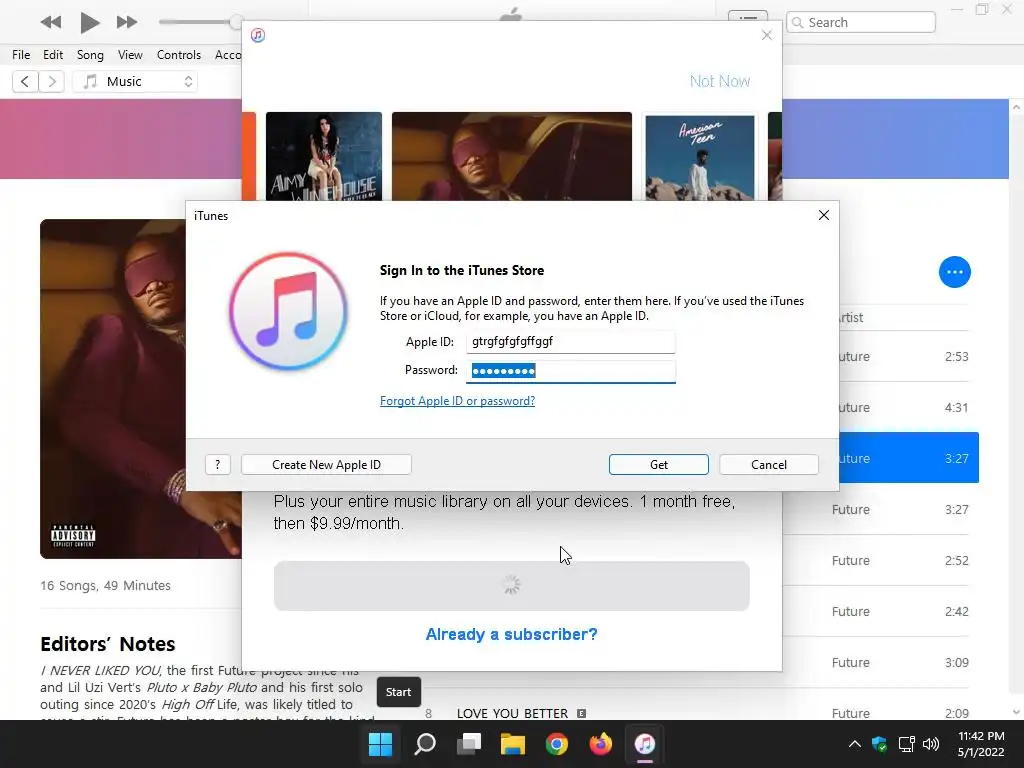Image resolution: width=1024 pixels, height=768 pixels.
Task: Open the clock showing 11:42 PM
Action: click(x=981, y=744)
